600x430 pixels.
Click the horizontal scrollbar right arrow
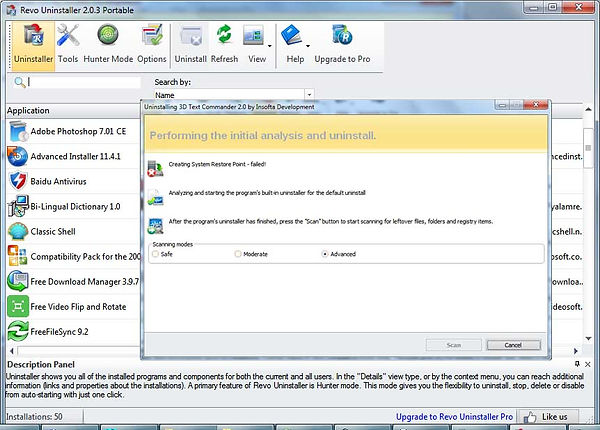pos(576,351)
